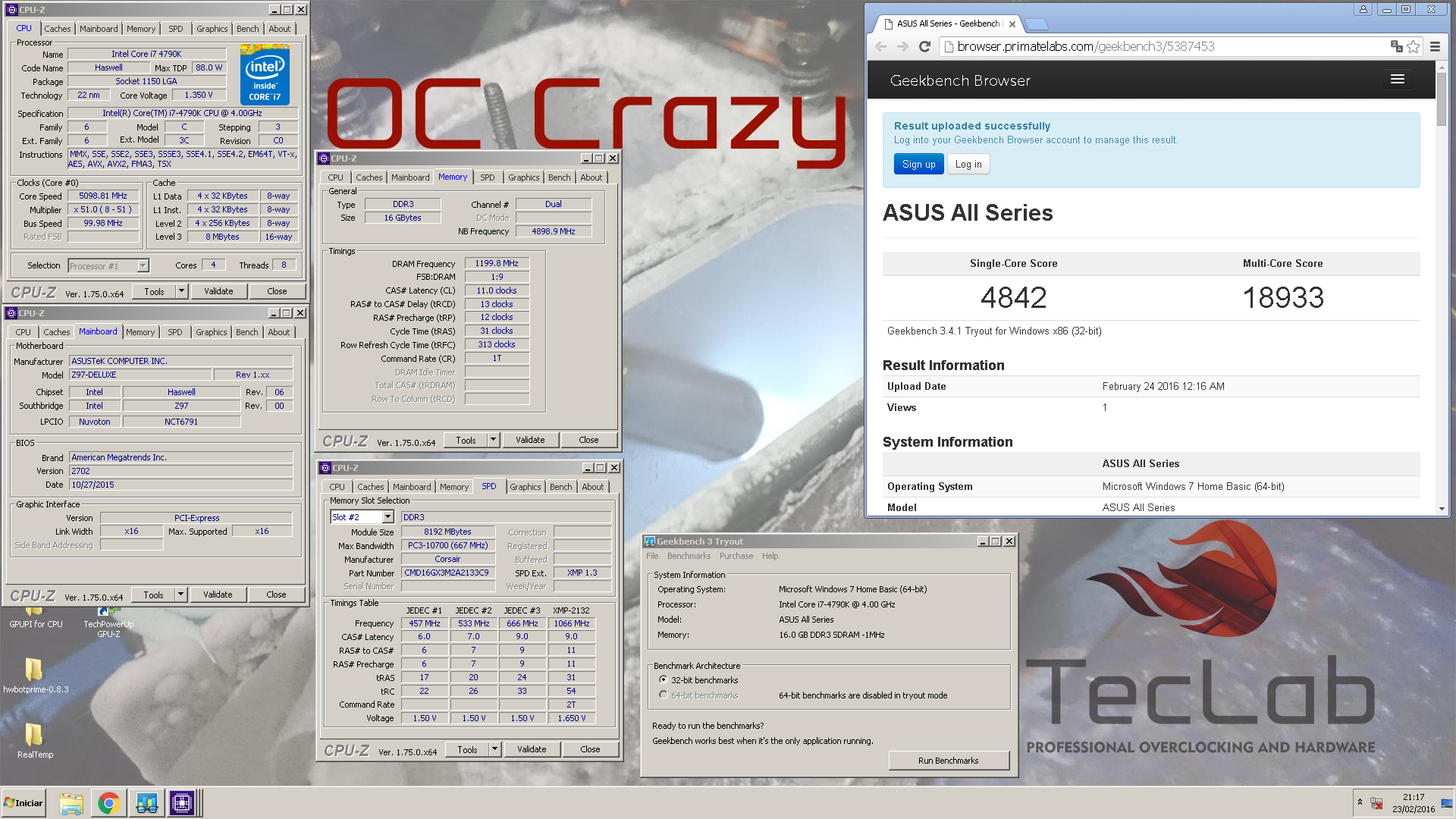Select the hwbotprime-0.8.3 folder icon
The image size is (1456, 819).
click(35, 675)
